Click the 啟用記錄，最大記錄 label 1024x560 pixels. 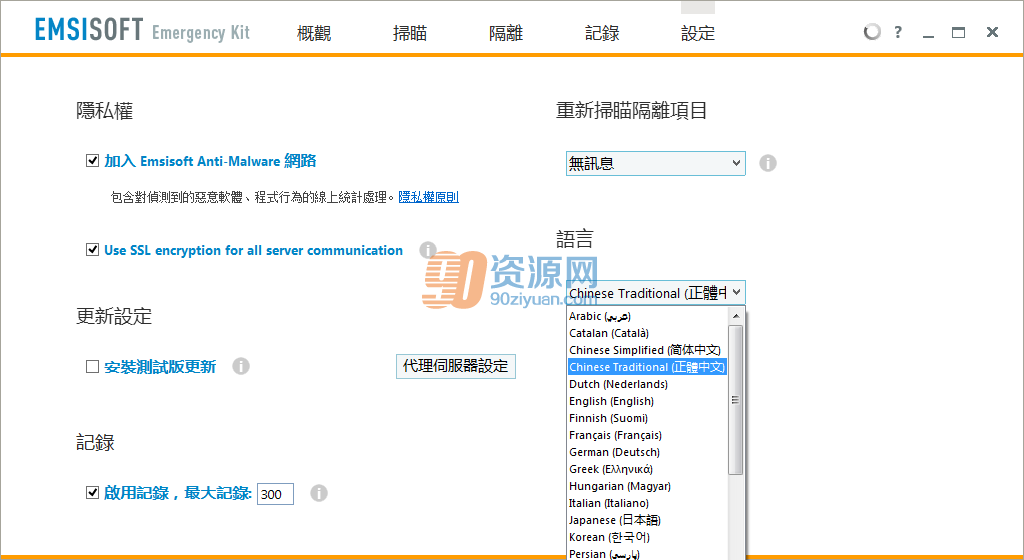click(178, 493)
